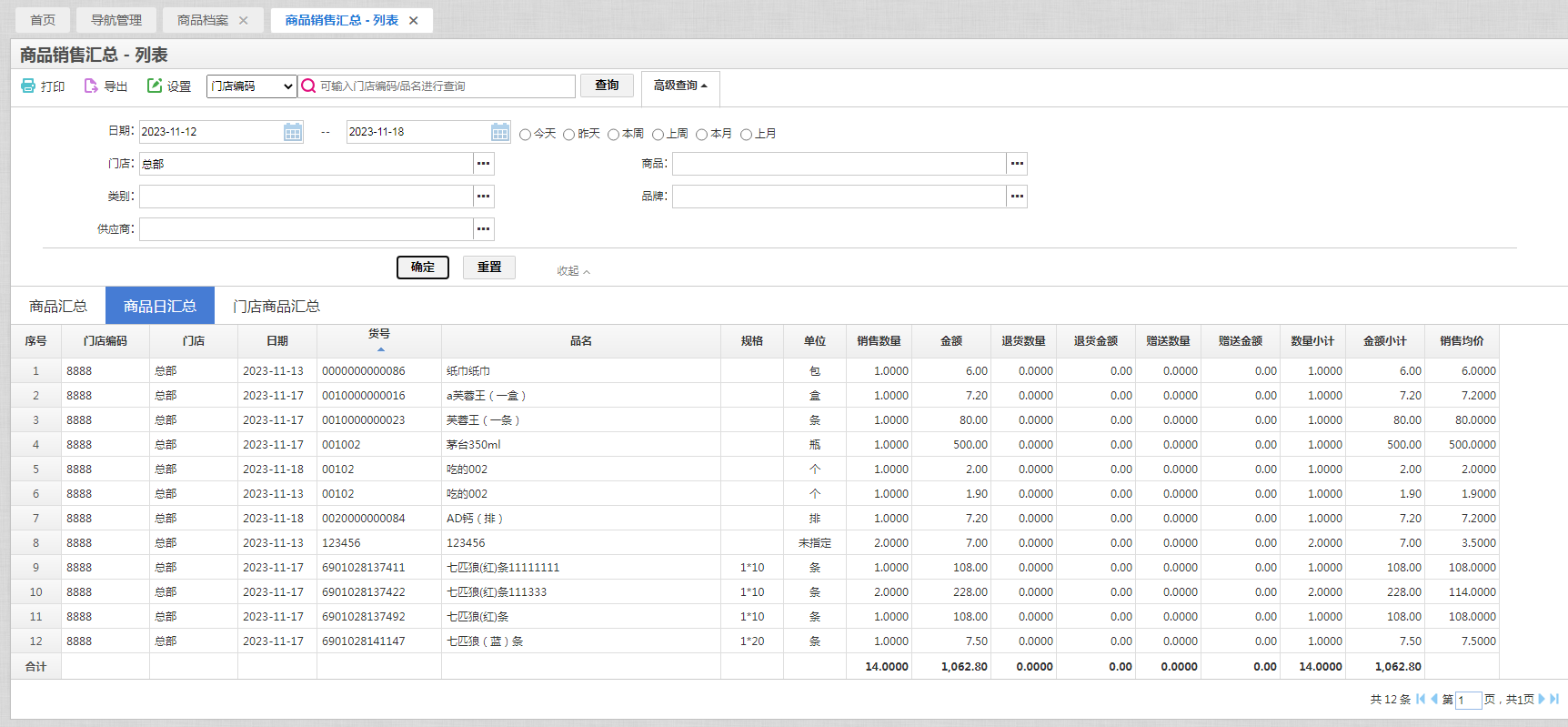The image size is (1568, 727).
Task: Click the 销售均价 column header
Action: pos(1462,341)
